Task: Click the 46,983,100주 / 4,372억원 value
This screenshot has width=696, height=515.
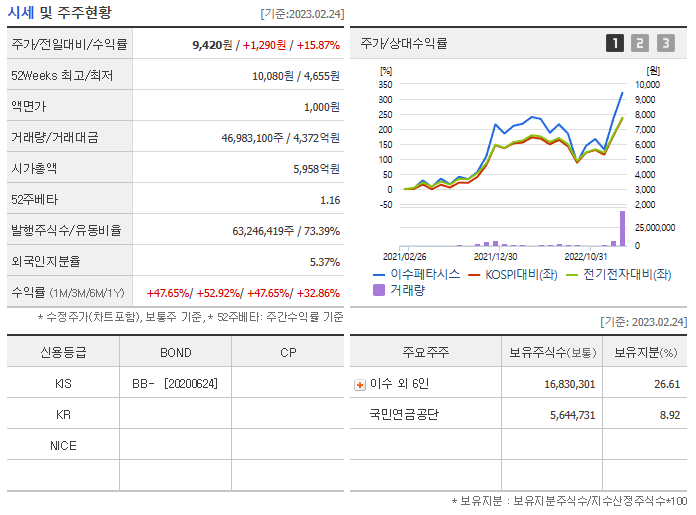Action: [281, 138]
